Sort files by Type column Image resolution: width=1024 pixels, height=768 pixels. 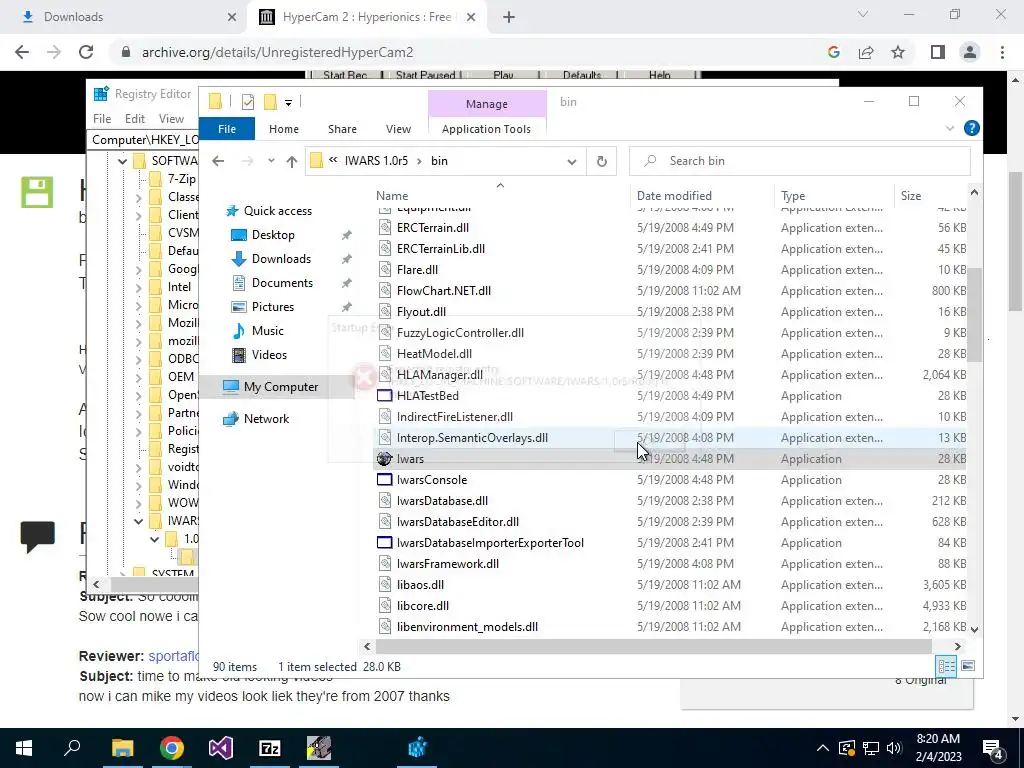[x=834, y=196]
